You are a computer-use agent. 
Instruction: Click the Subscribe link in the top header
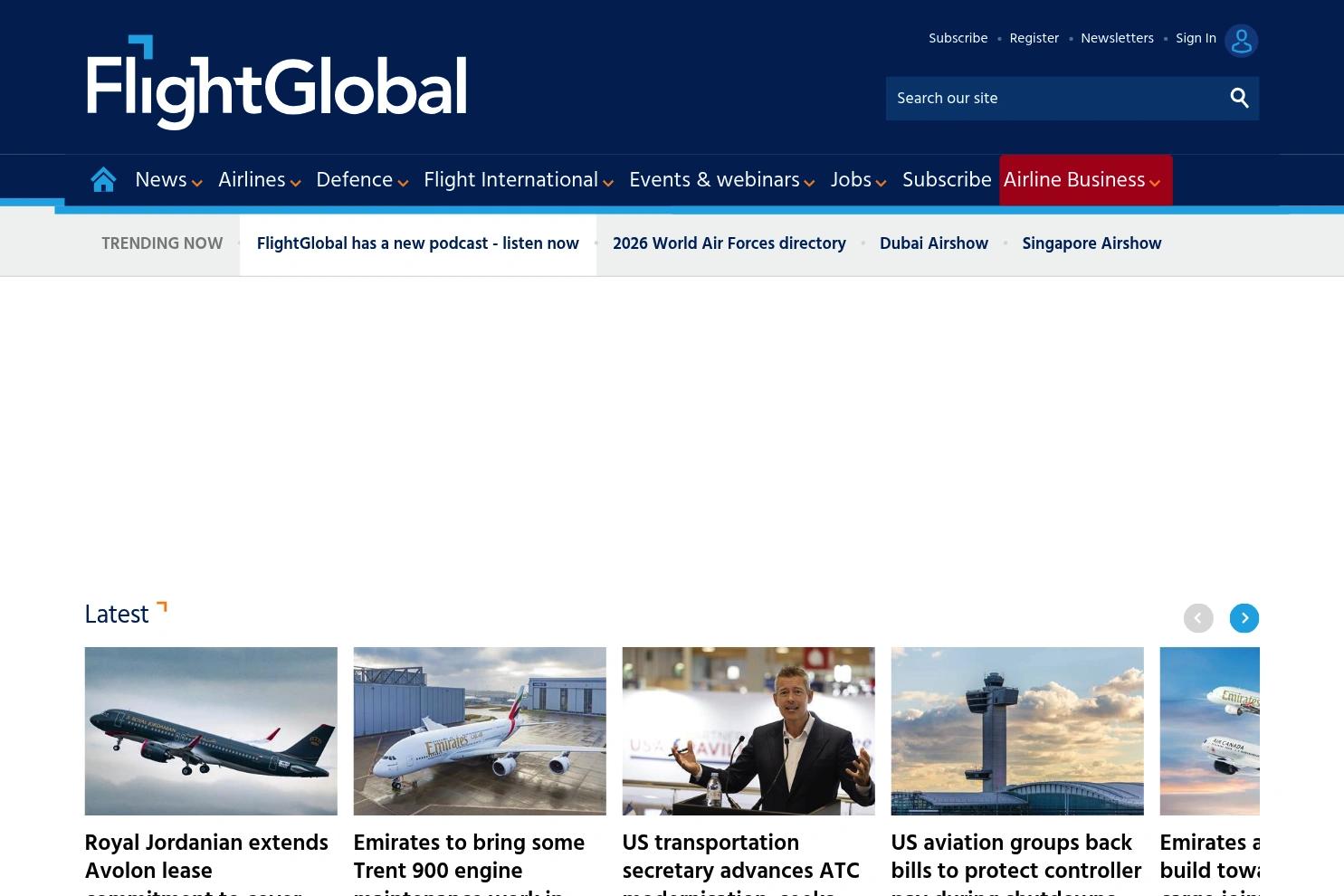958,38
